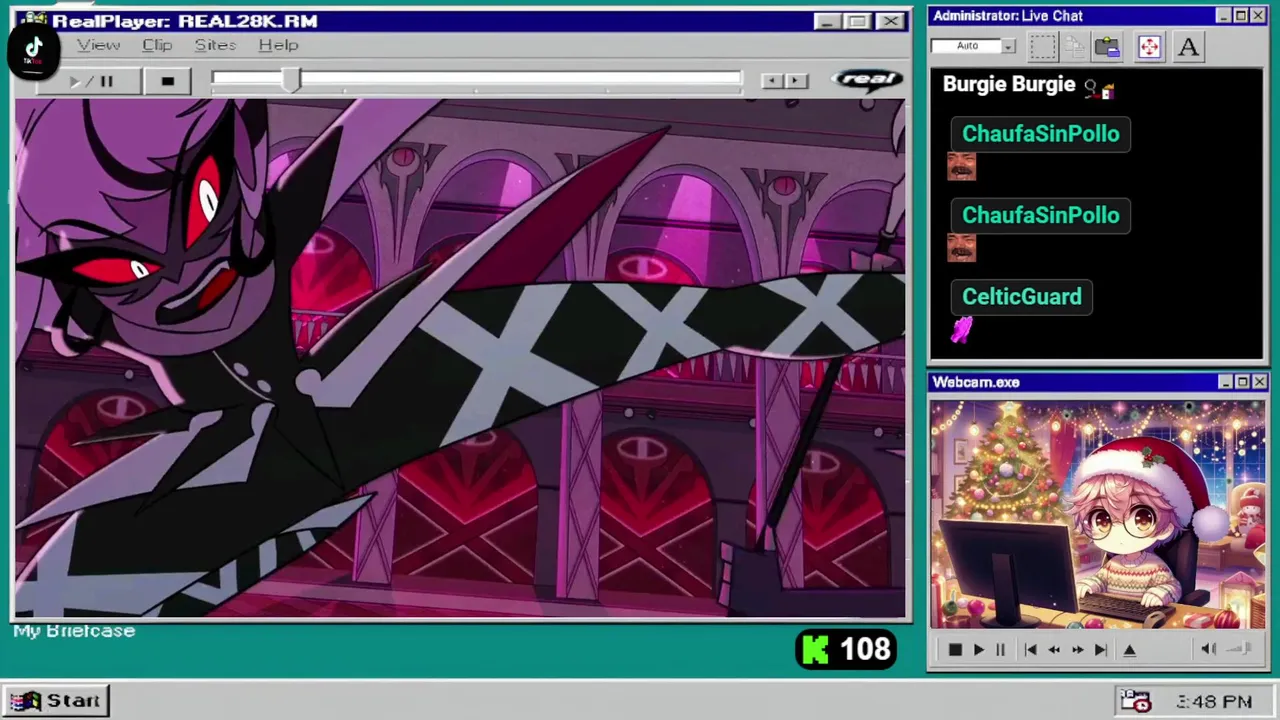
Task: Click fast forward in Webcam.exe controls
Action: (1077, 650)
